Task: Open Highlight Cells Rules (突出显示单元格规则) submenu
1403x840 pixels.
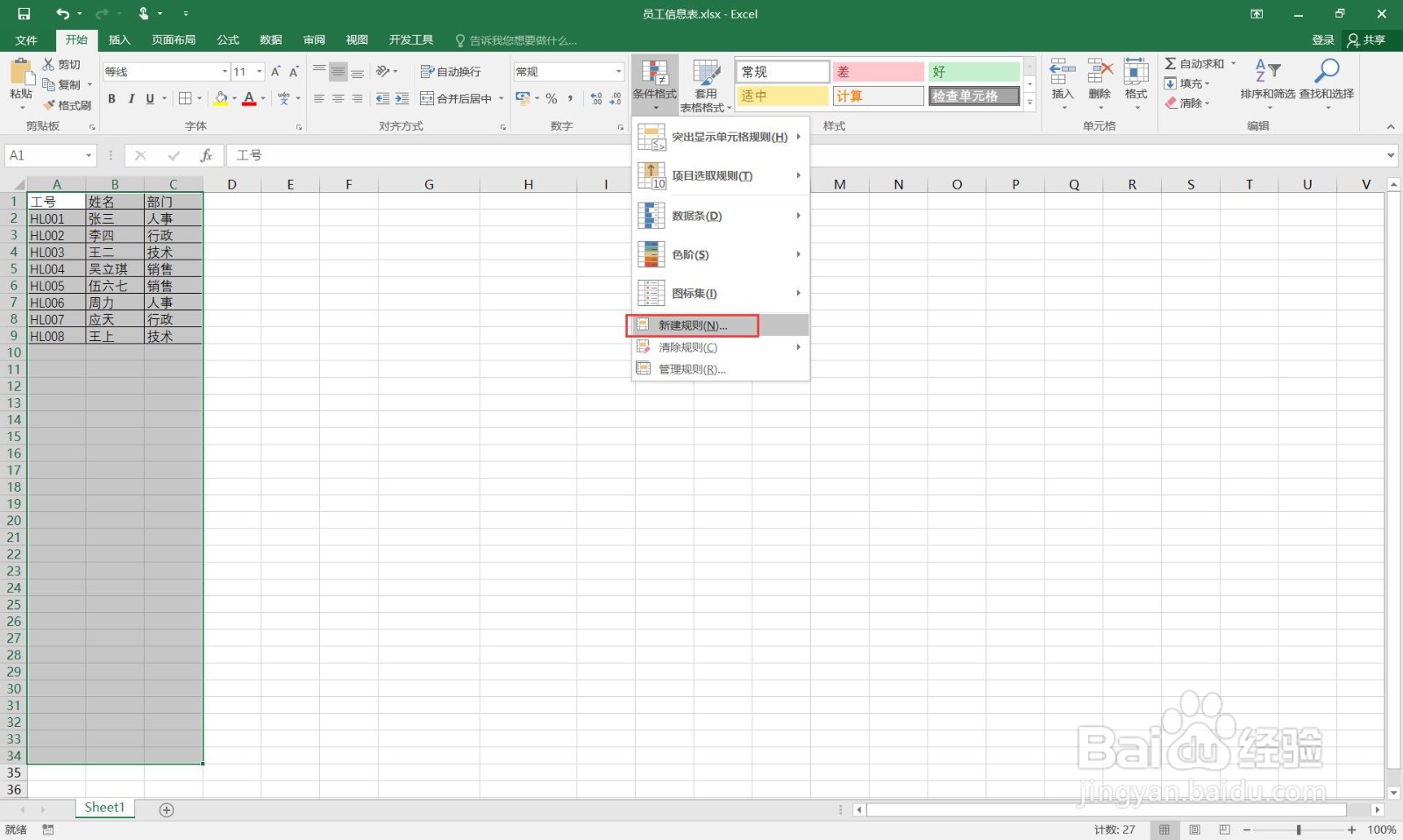Action: pyautogui.click(x=720, y=137)
